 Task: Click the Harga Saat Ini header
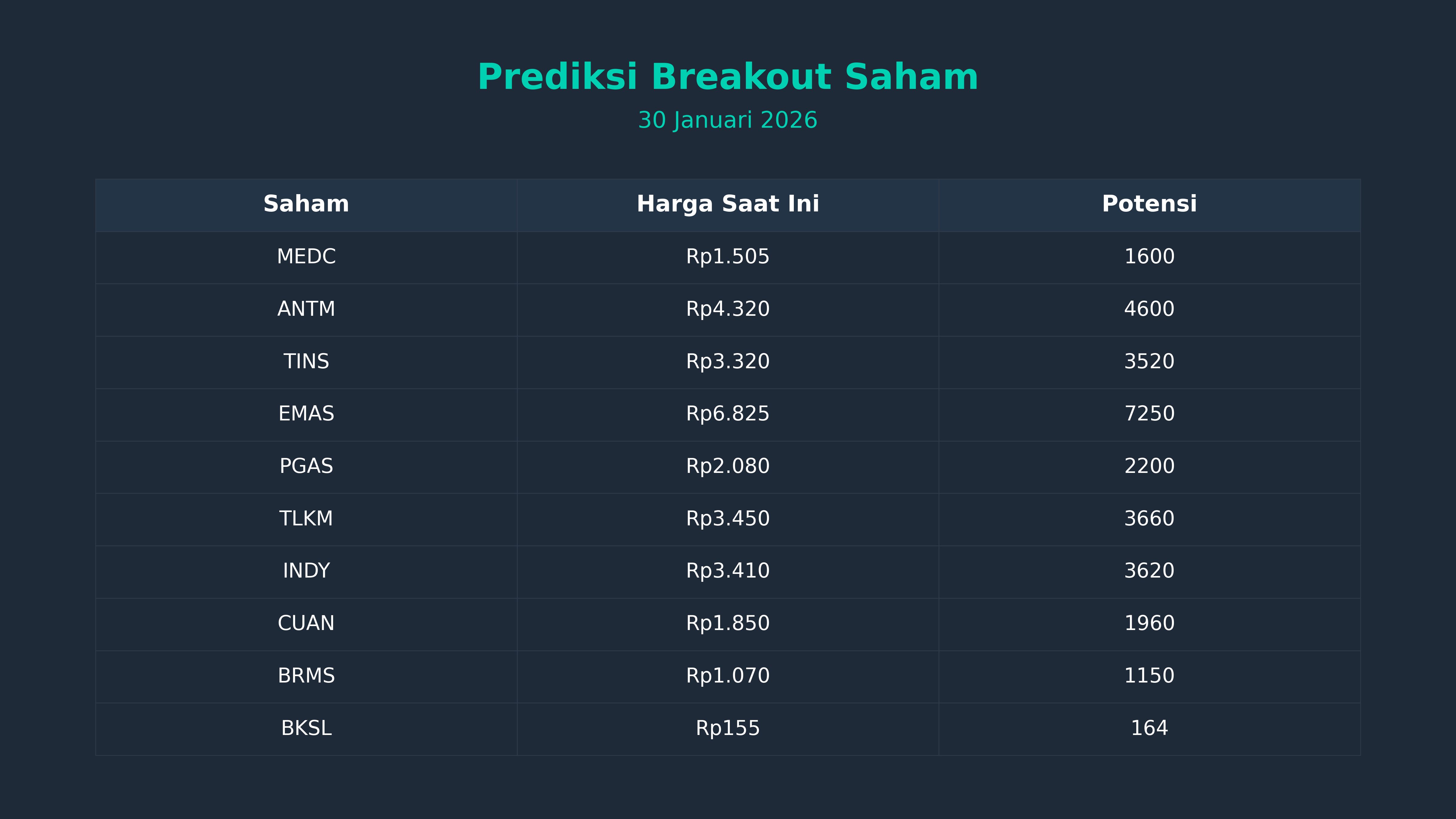point(727,204)
